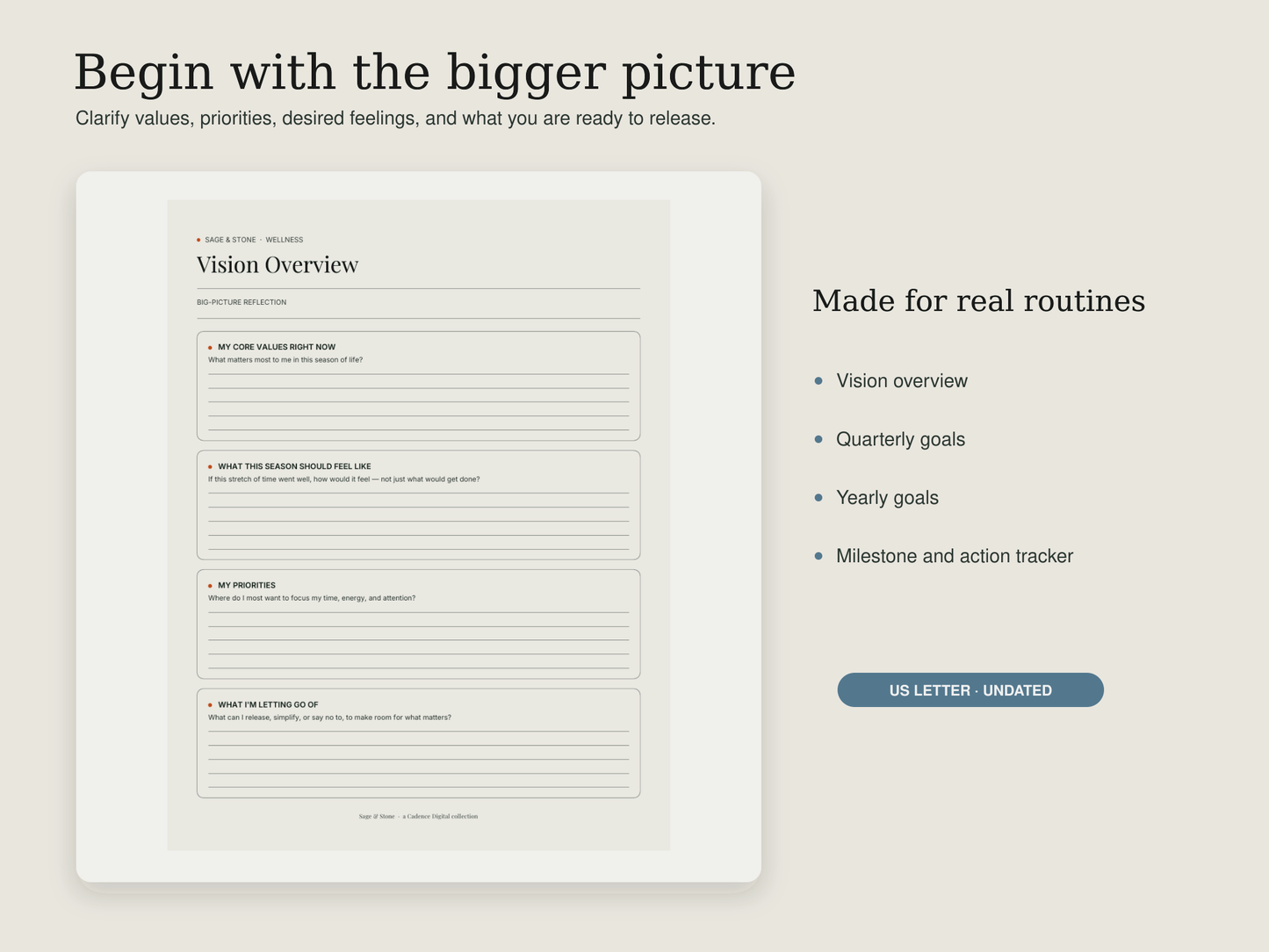Click red dot beside WHAT I'M LETTING GO OF
1269x952 pixels.
[210, 705]
